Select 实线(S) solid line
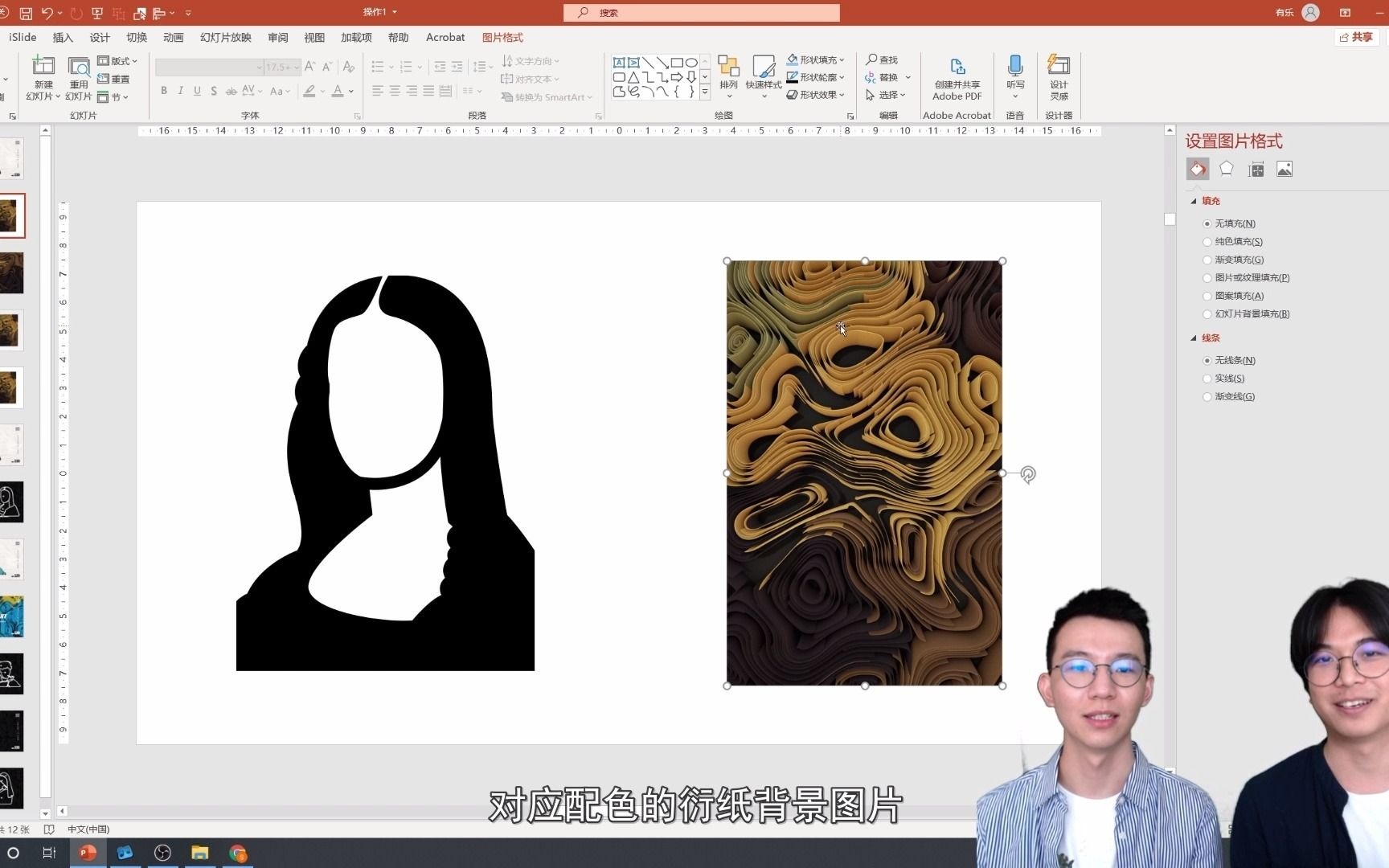 (x=1223, y=379)
